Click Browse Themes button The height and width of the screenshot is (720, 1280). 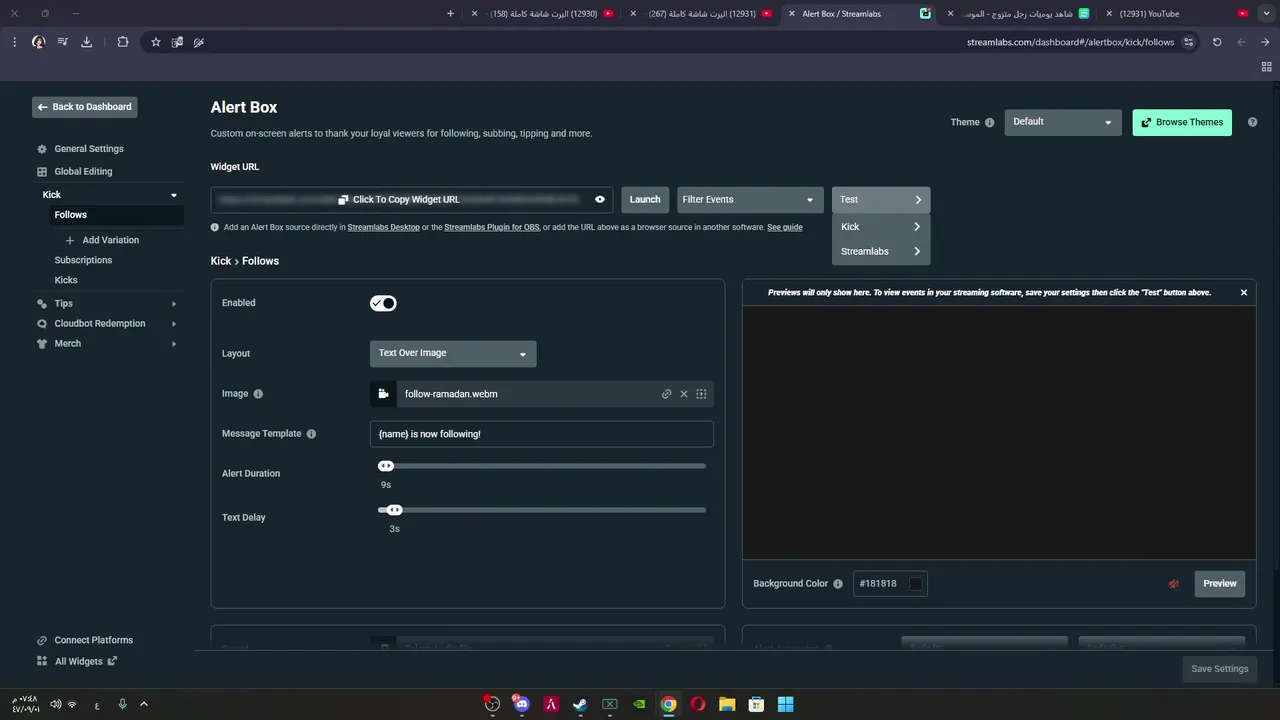point(1182,122)
